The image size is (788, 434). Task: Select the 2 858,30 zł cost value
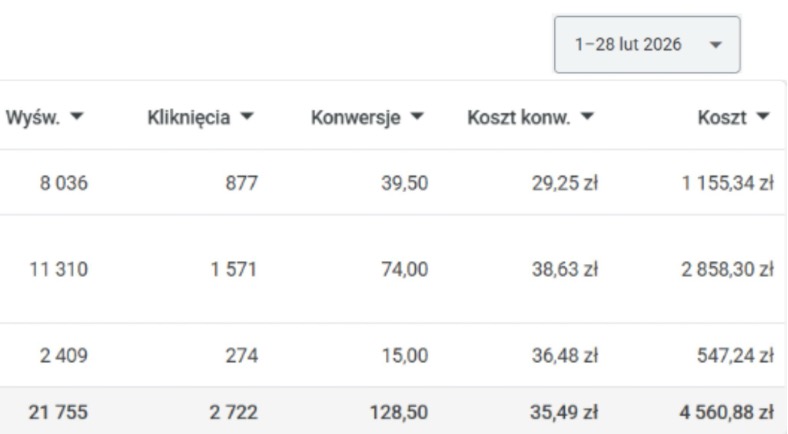point(724,269)
